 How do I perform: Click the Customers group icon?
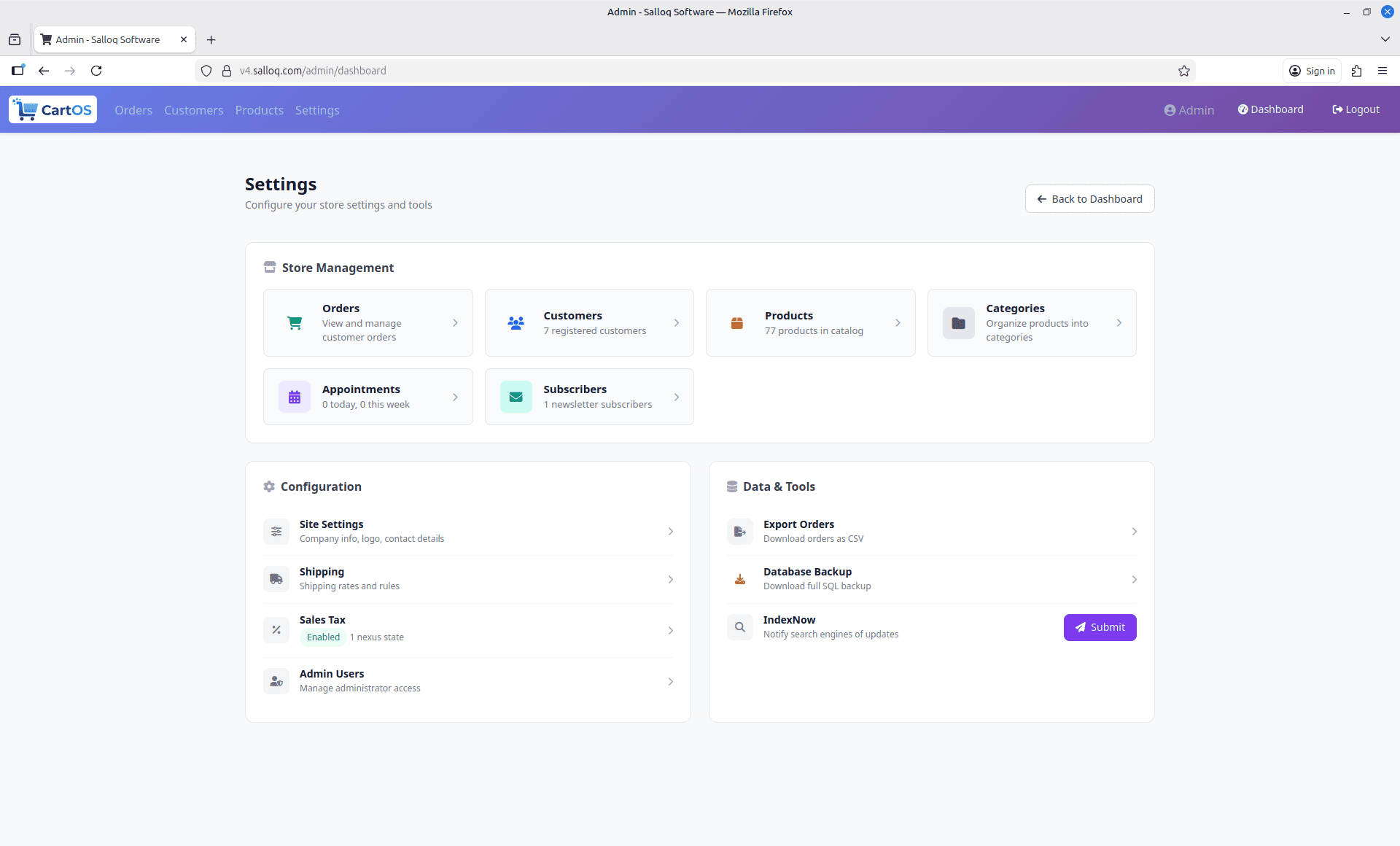pyautogui.click(x=516, y=322)
